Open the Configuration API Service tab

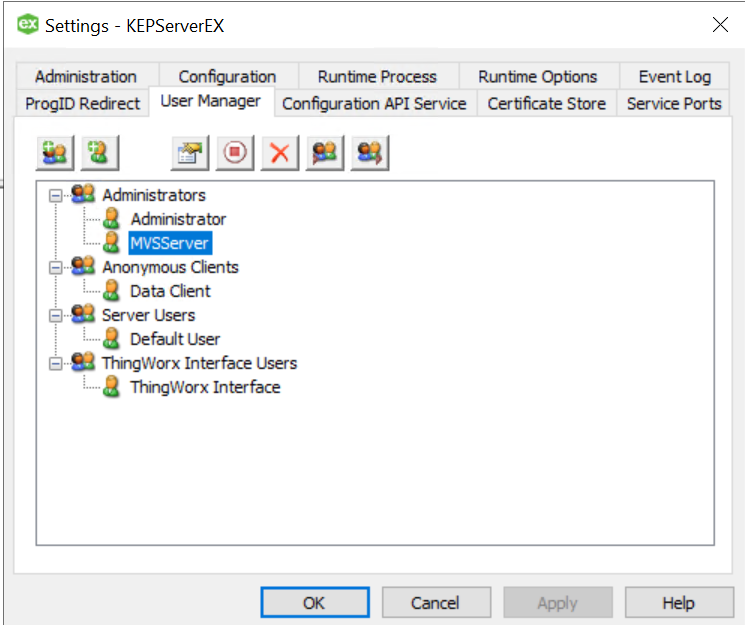(374, 103)
